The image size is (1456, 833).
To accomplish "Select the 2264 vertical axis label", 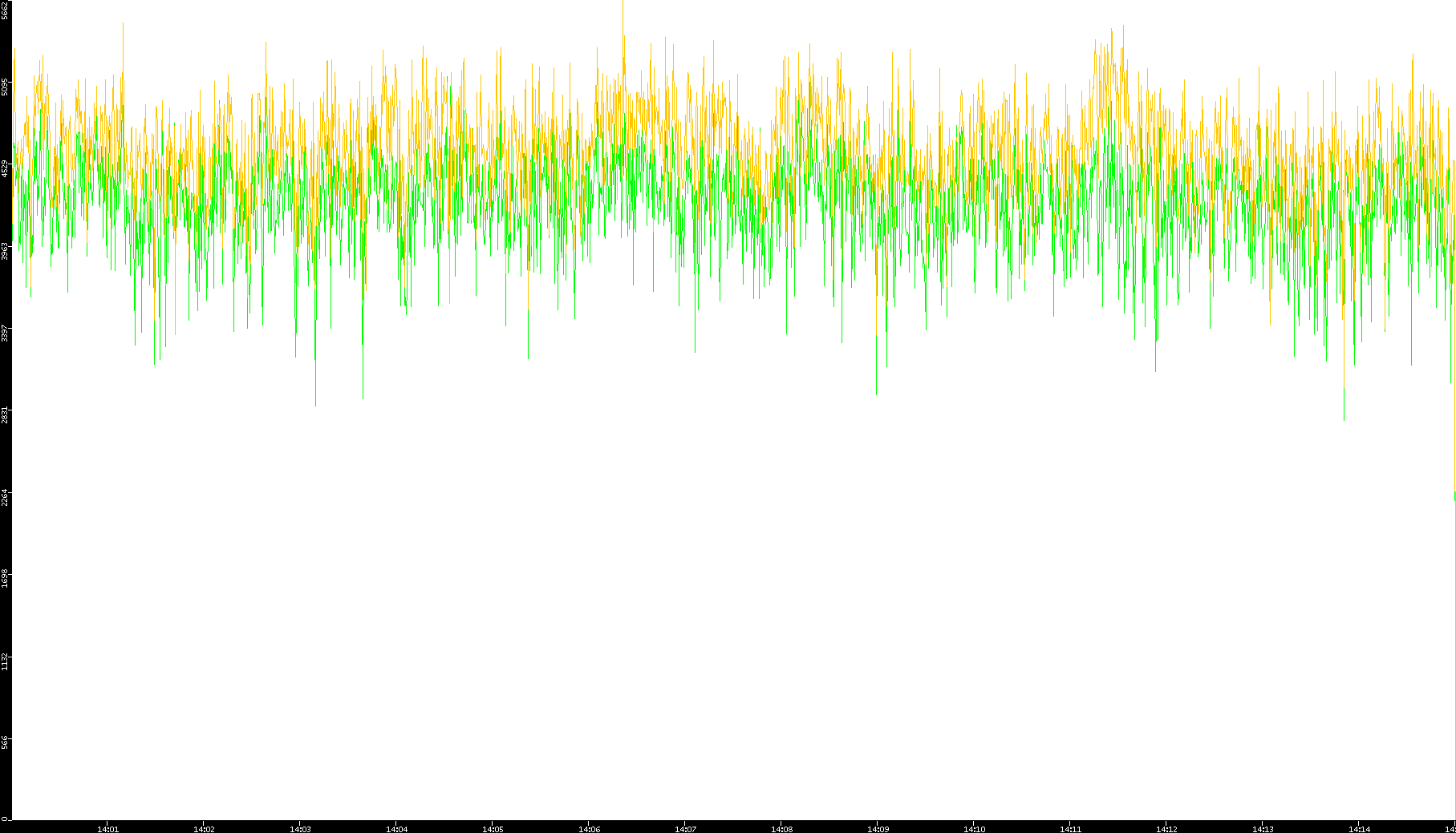I will [x=5, y=497].
